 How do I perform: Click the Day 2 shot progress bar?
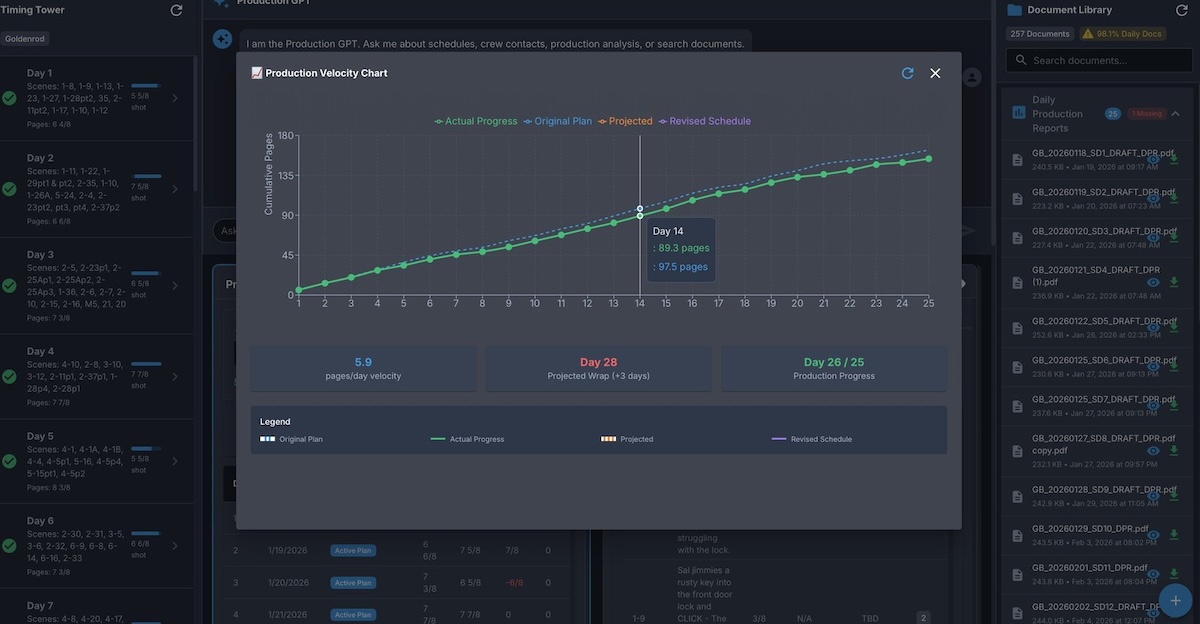click(146, 177)
